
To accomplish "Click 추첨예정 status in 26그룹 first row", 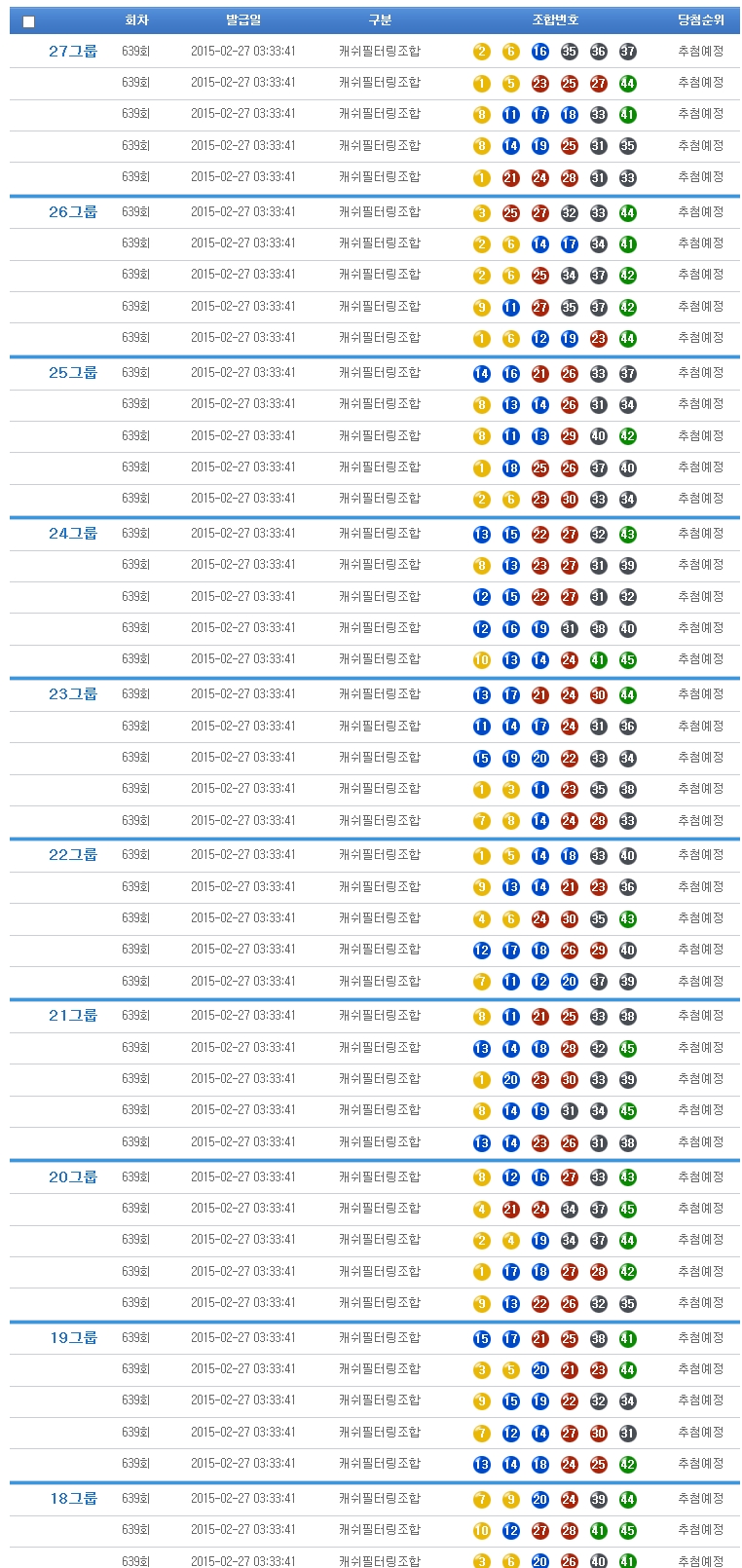I will pyautogui.click(x=701, y=212).
